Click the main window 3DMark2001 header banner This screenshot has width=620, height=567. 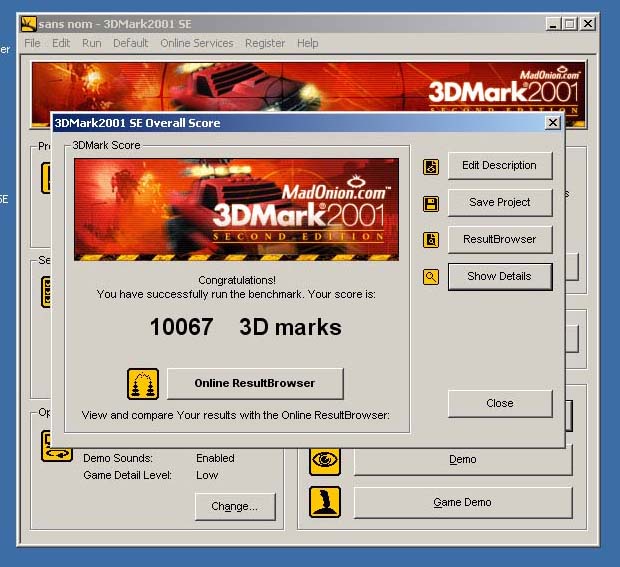click(x=308, y=87)
